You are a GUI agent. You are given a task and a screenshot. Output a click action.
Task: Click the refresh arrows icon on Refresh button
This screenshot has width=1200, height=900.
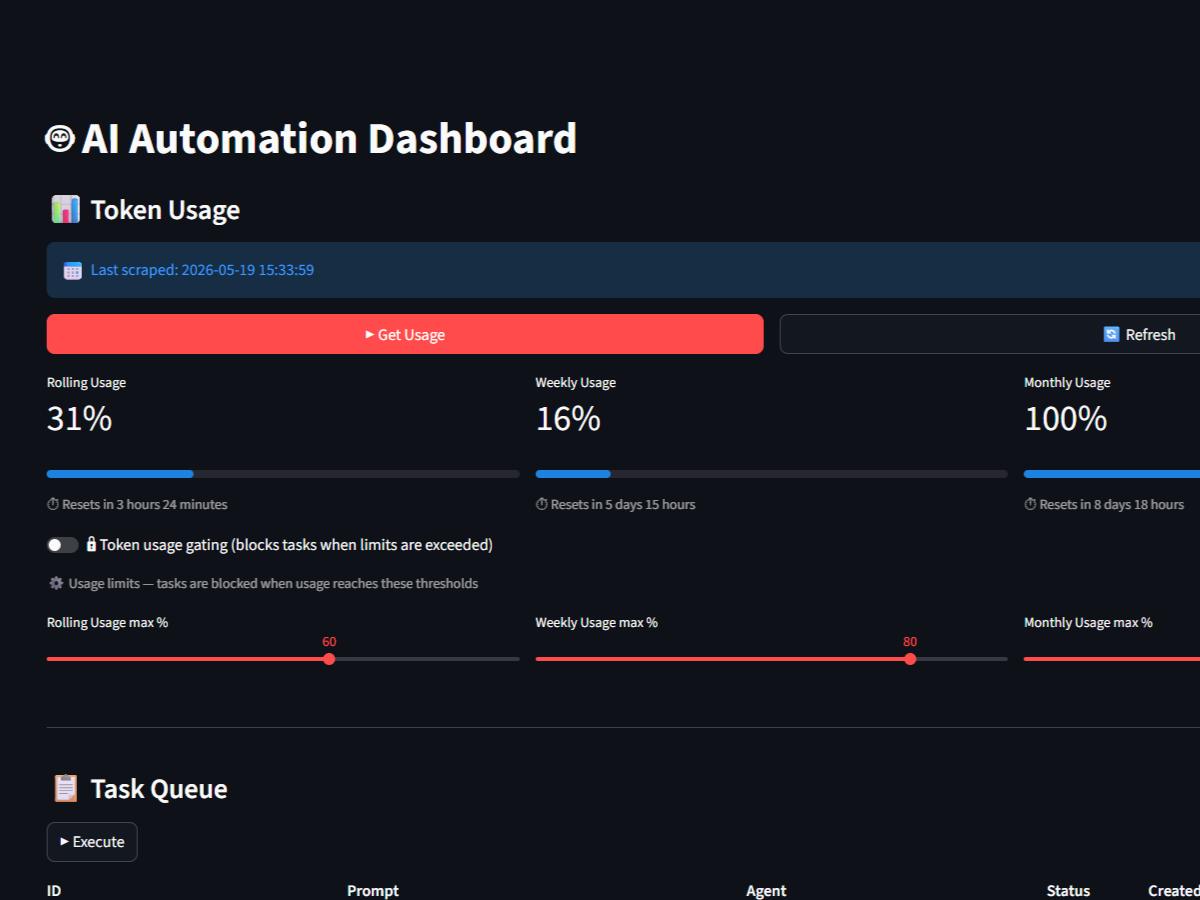tap(1111, 334)
